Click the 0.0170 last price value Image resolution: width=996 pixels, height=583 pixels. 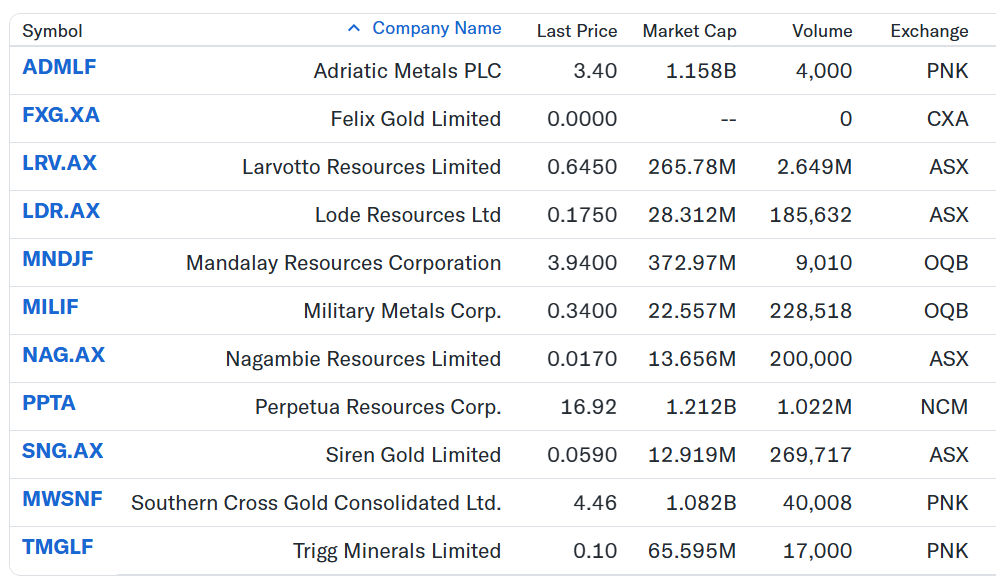click(x=582, y=359)
